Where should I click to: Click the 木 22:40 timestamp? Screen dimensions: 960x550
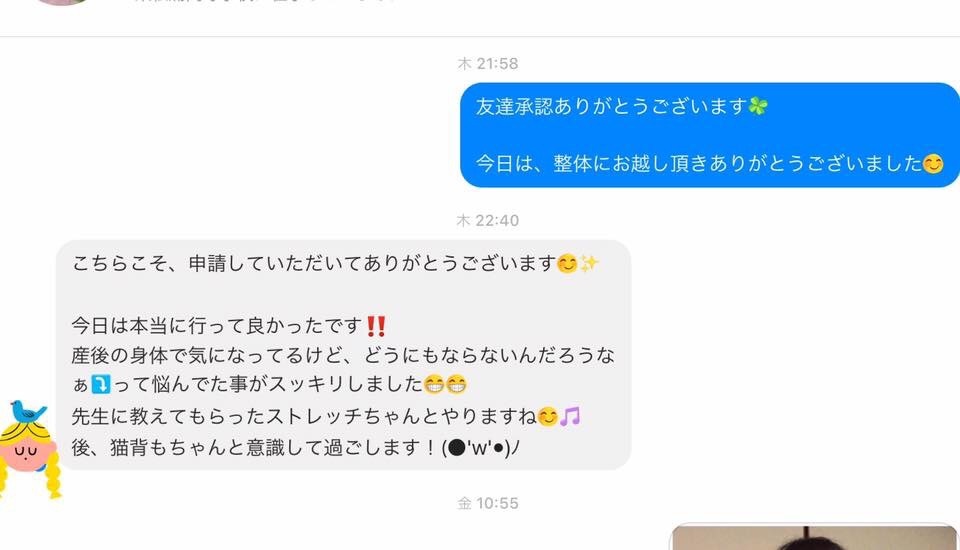tap(488, 220)
